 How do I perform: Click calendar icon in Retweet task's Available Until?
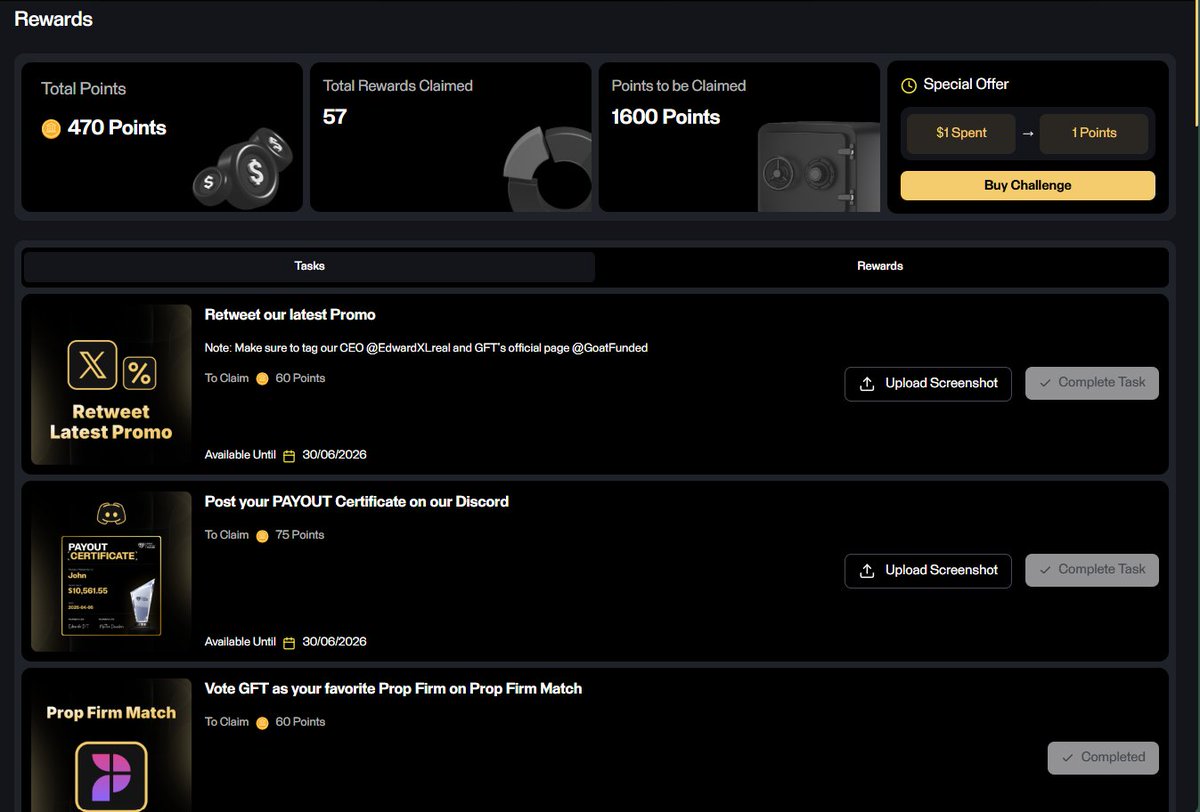[x=289, y=456]
